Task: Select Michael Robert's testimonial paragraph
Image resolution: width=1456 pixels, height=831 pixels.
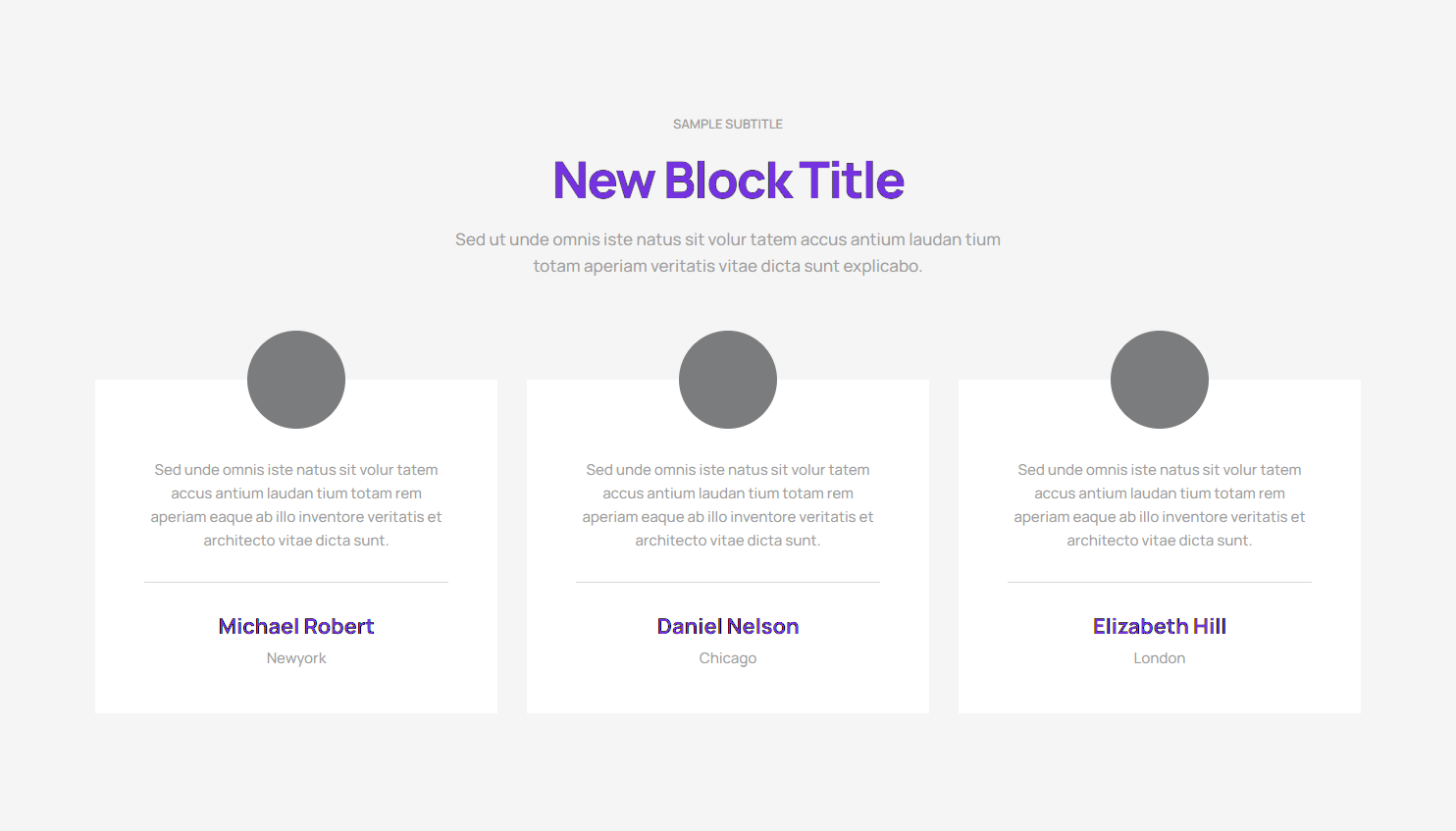Action: pyautogui.click(x=296, y=505)
